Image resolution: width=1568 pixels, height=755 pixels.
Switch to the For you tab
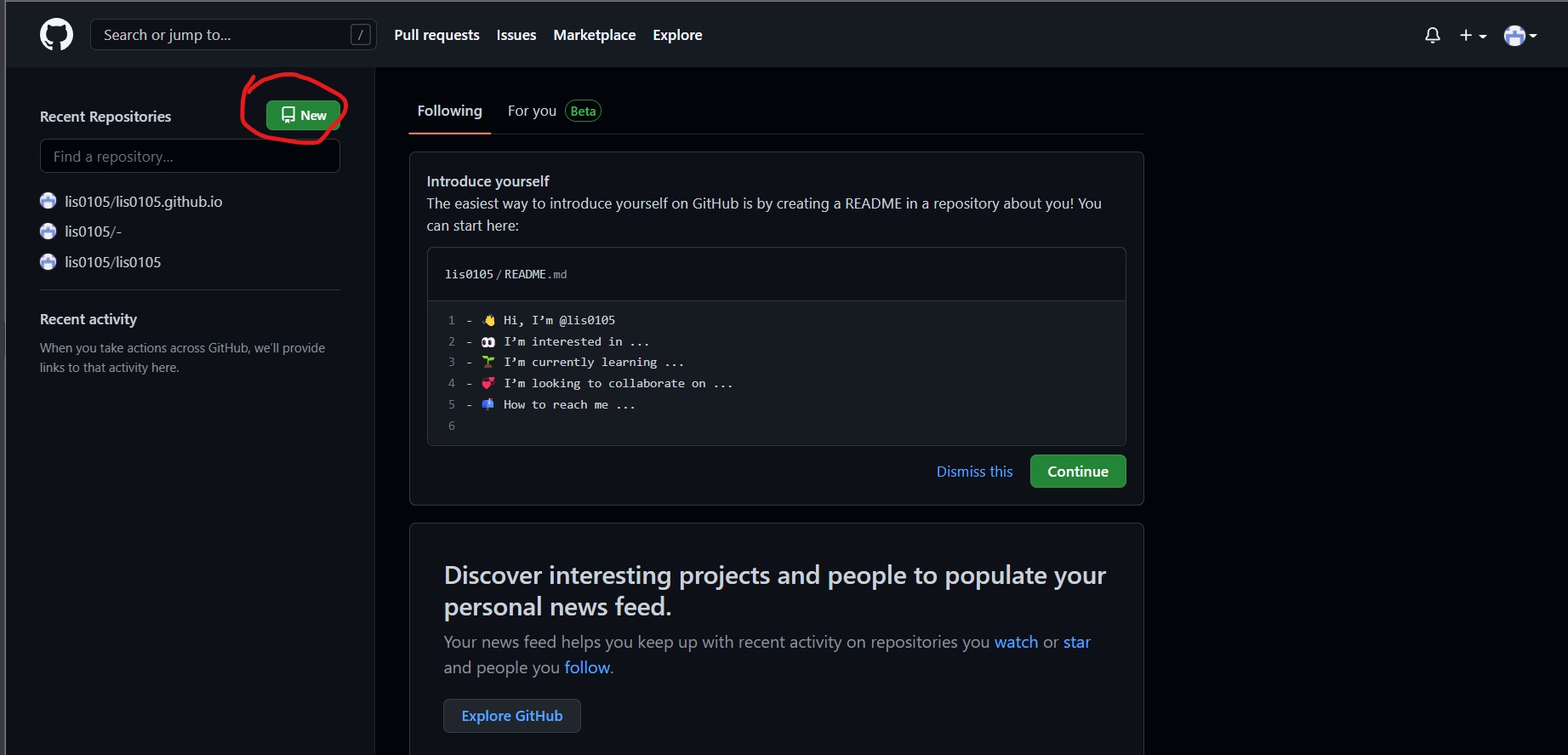pyautogui.click(x=532, y=112)
